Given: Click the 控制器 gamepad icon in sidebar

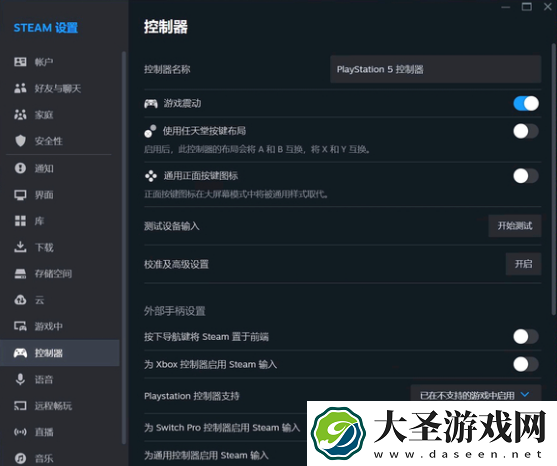Looking at the screenshot, I should coord(20,353).
